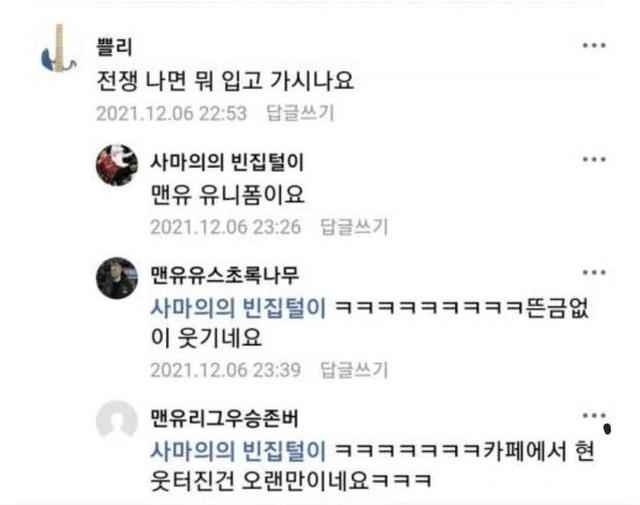Click the timestamp 2021.12.06 23:26
Image resolution: width=640 pixels, height=505 pixels.
[226, 227]
